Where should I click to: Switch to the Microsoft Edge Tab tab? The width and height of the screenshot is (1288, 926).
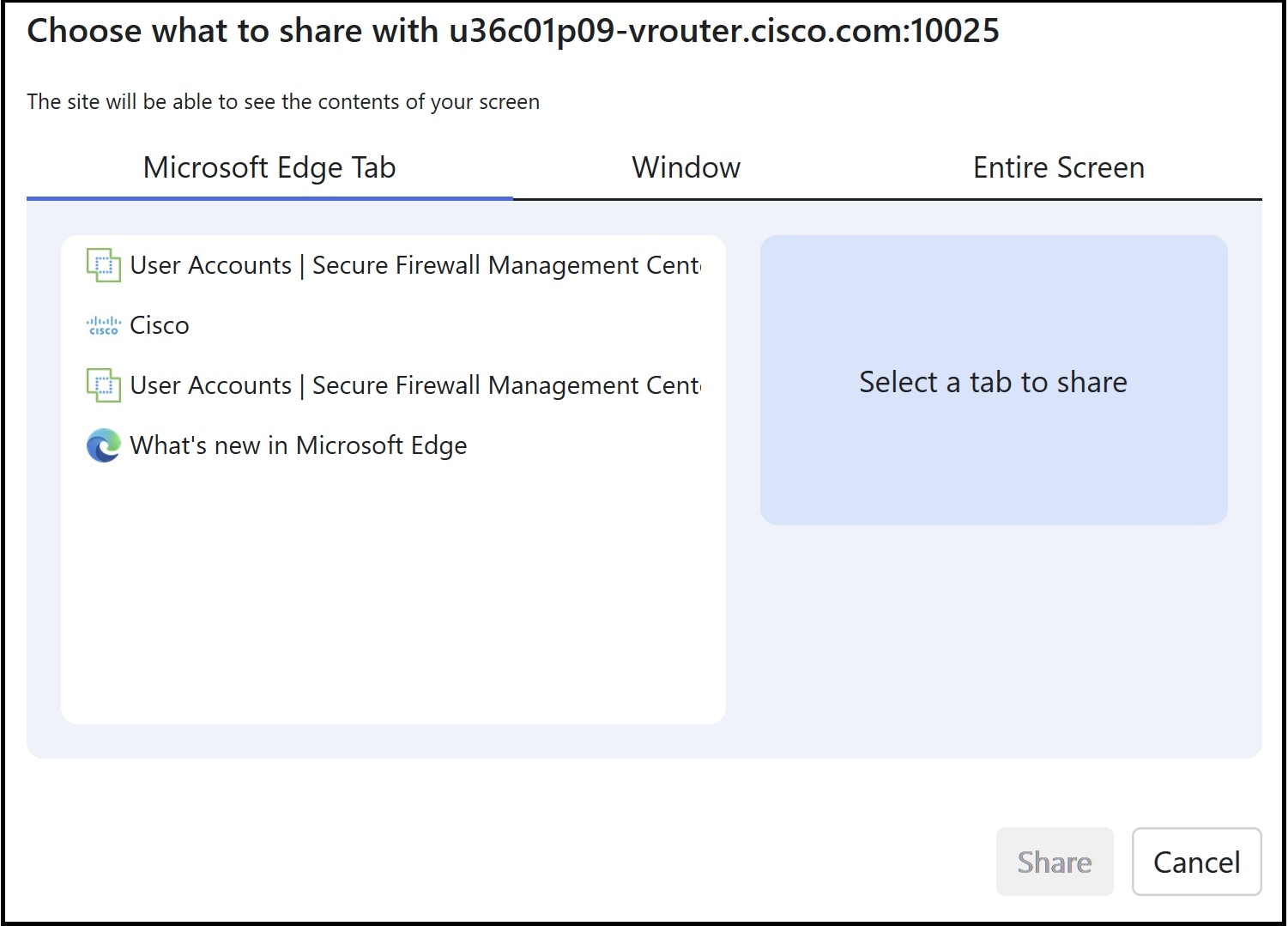pyautogui.click(x=269, y=167)
